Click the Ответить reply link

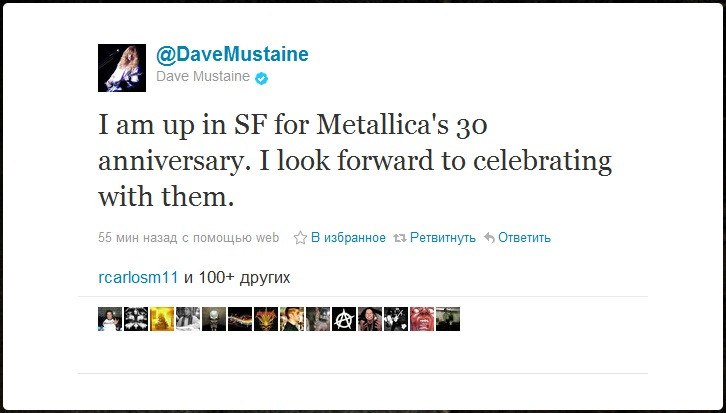coord(524,238)
